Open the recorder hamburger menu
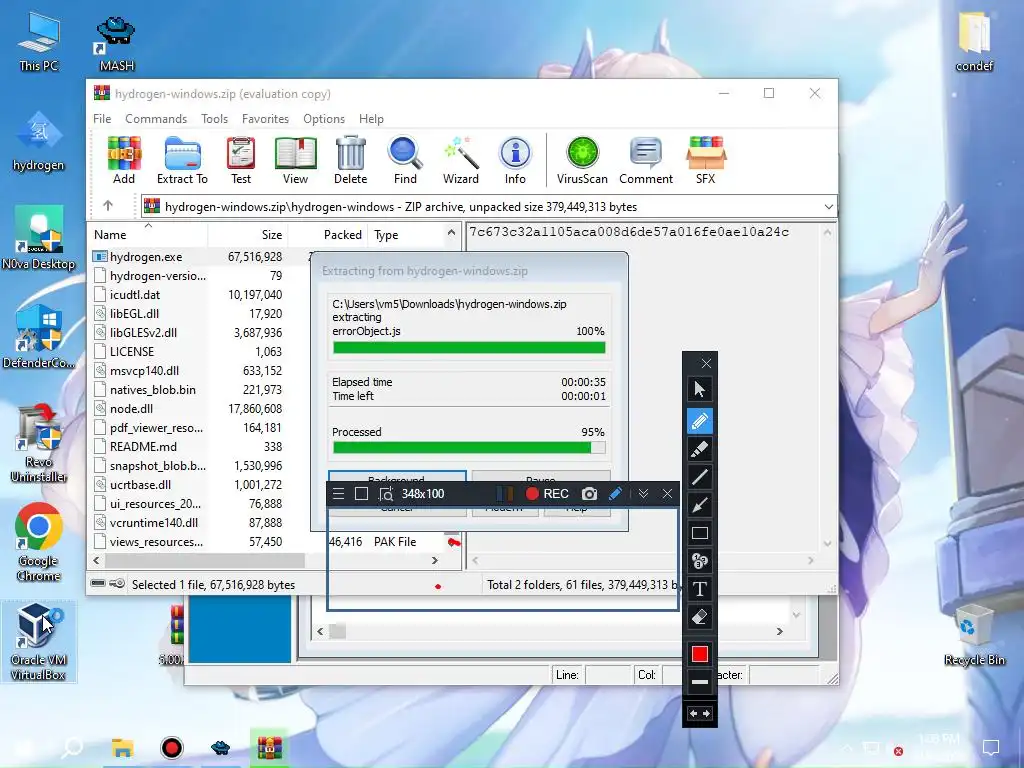This screenshot has height=768, width=1024. (x=338, y=494)
